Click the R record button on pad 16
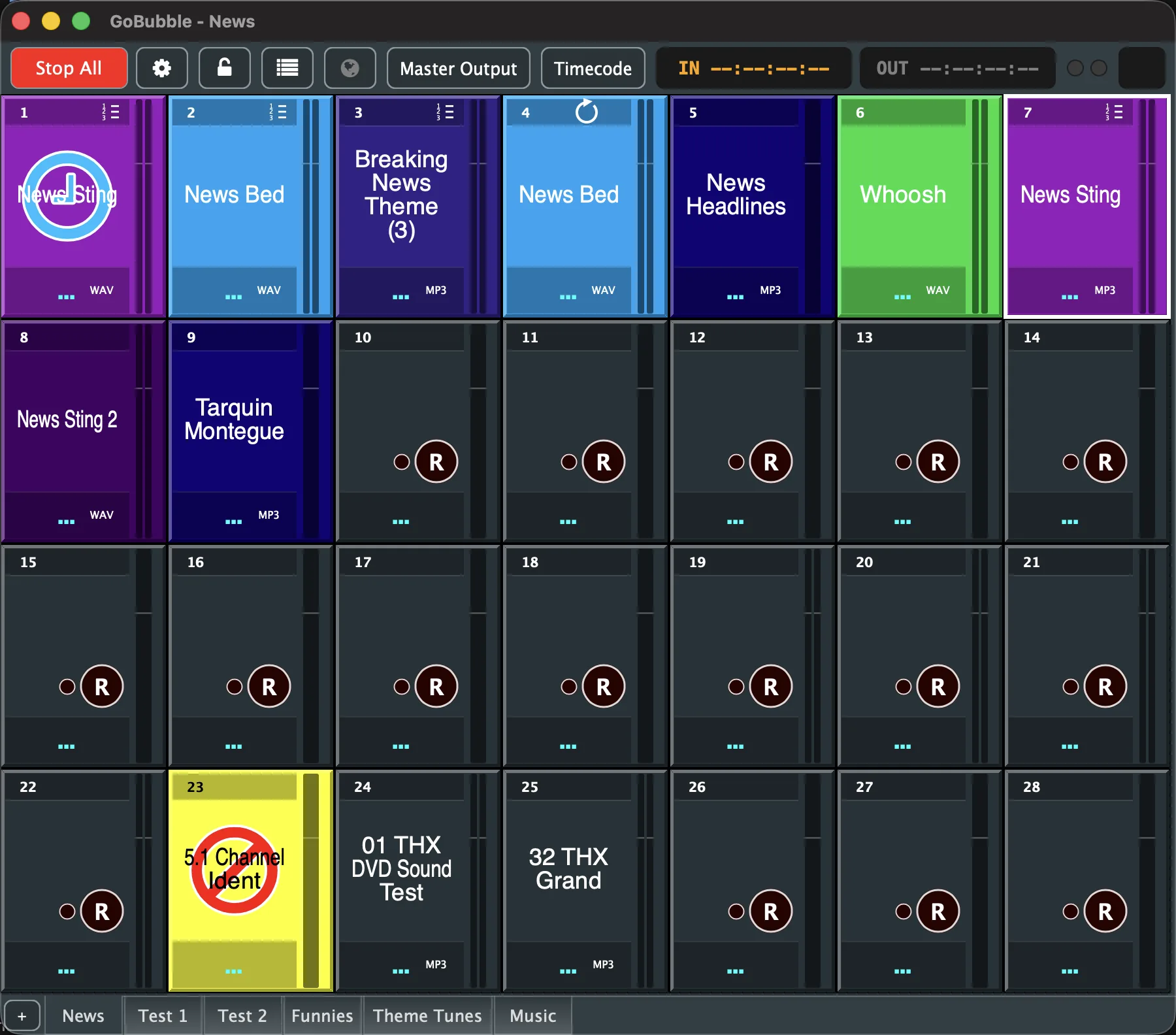 pyautogui.click(x=269, y=686)
